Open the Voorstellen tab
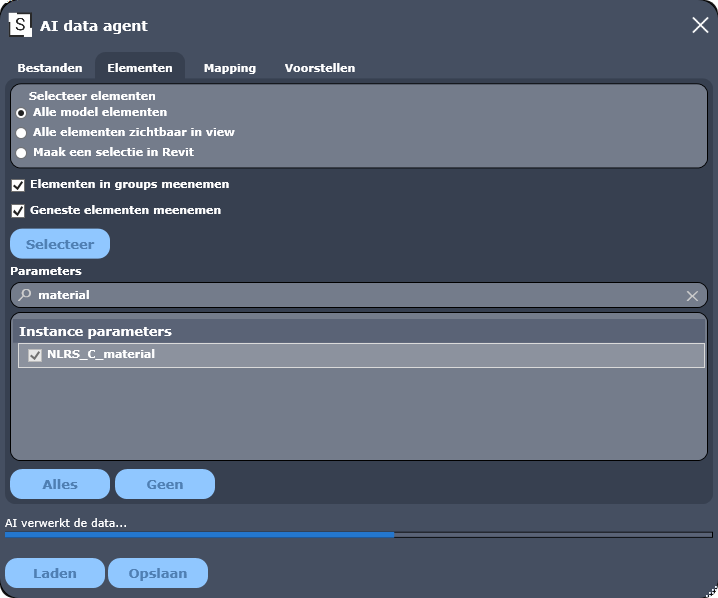 (320, 68)
